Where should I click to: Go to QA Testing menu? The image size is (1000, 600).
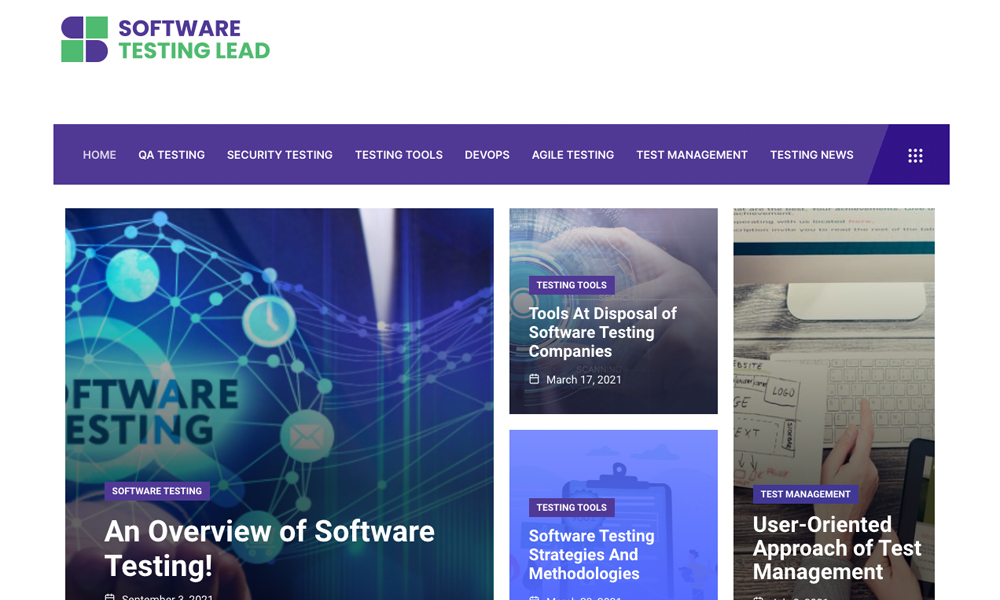171,155
